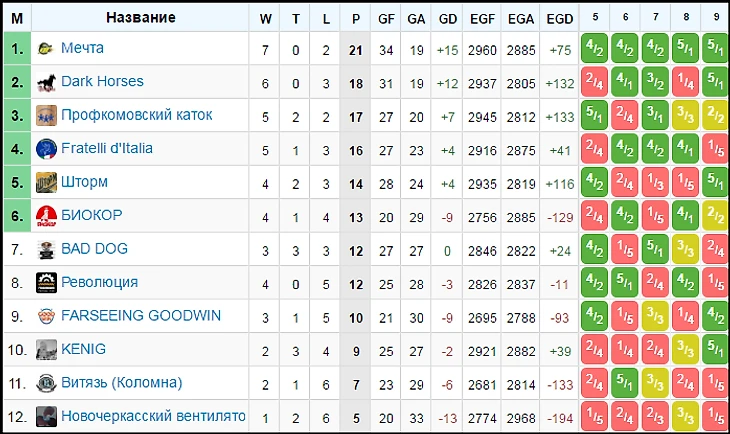Screen dimensions: 730x434
Task: Open the KENIG team link
Action: pos(83,349)
